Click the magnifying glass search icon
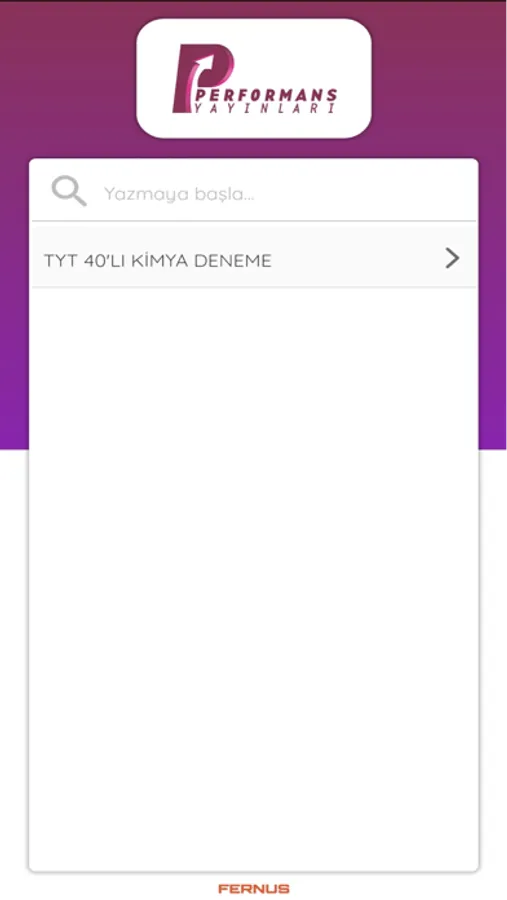The image size is (507, 900). click(x=69, y=192)
